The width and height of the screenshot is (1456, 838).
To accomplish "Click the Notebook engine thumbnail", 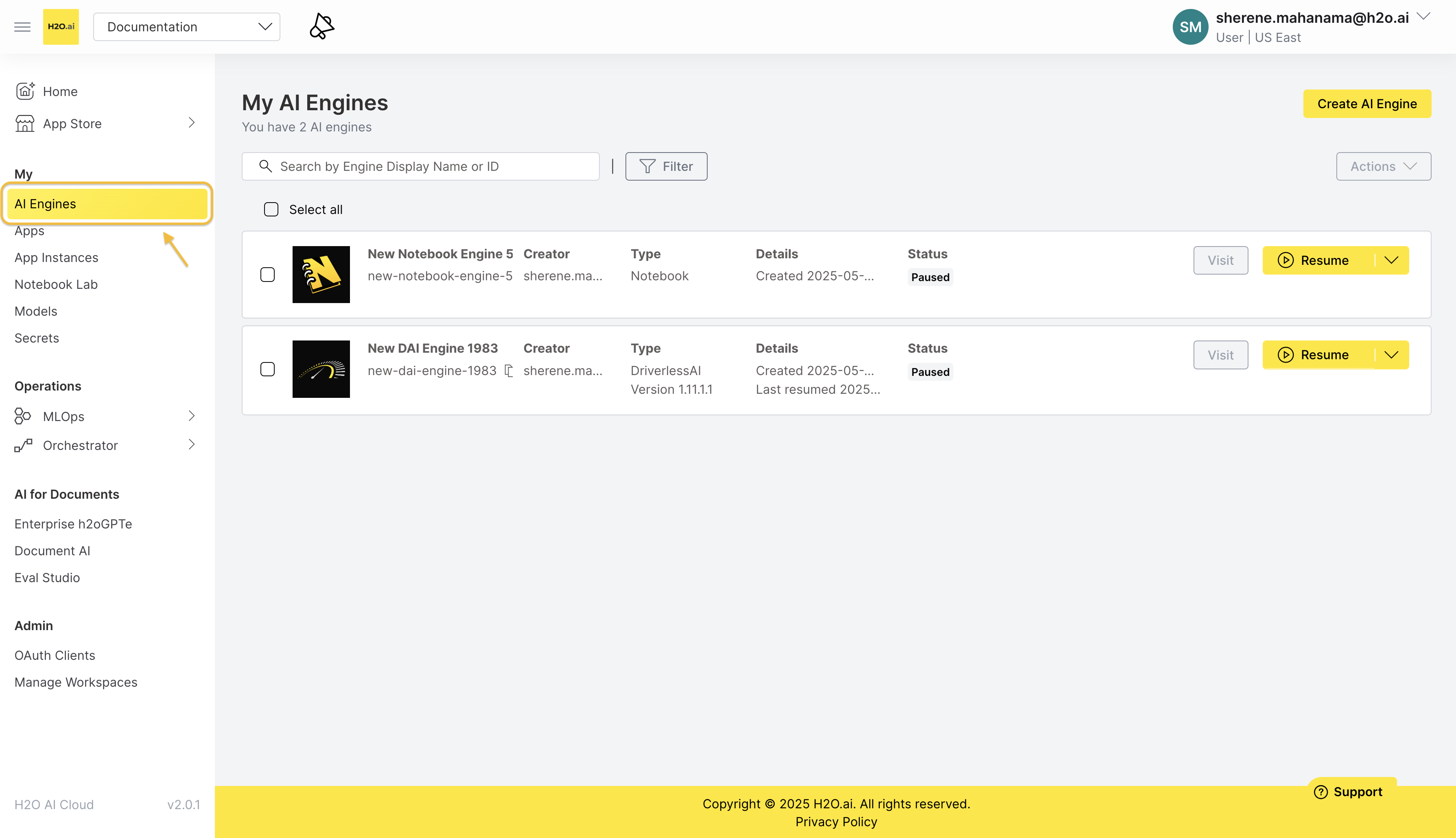I will point(321,275).
